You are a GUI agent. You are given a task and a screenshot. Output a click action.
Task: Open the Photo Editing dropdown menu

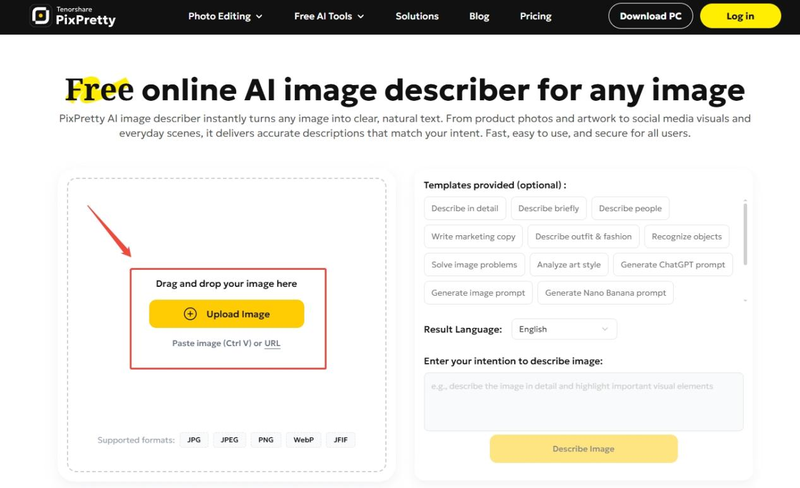point(225,16)
